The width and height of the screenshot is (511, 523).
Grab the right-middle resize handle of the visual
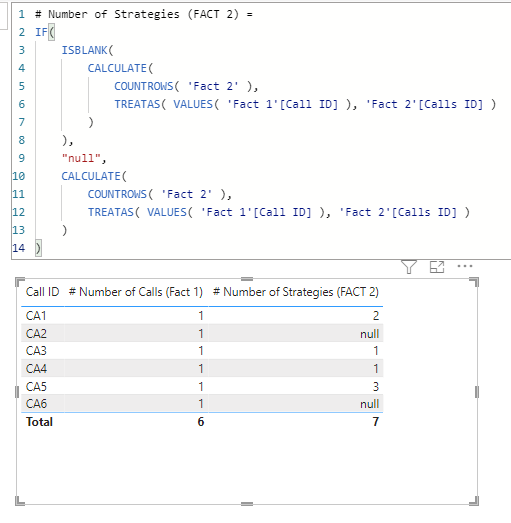click(477, 392)
